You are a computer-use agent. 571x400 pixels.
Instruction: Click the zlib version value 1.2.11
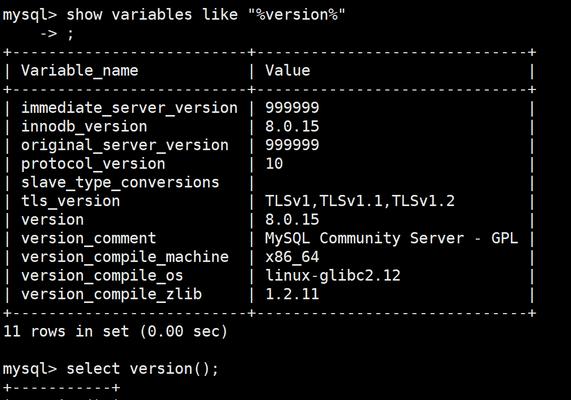click(x=292, y=294)
